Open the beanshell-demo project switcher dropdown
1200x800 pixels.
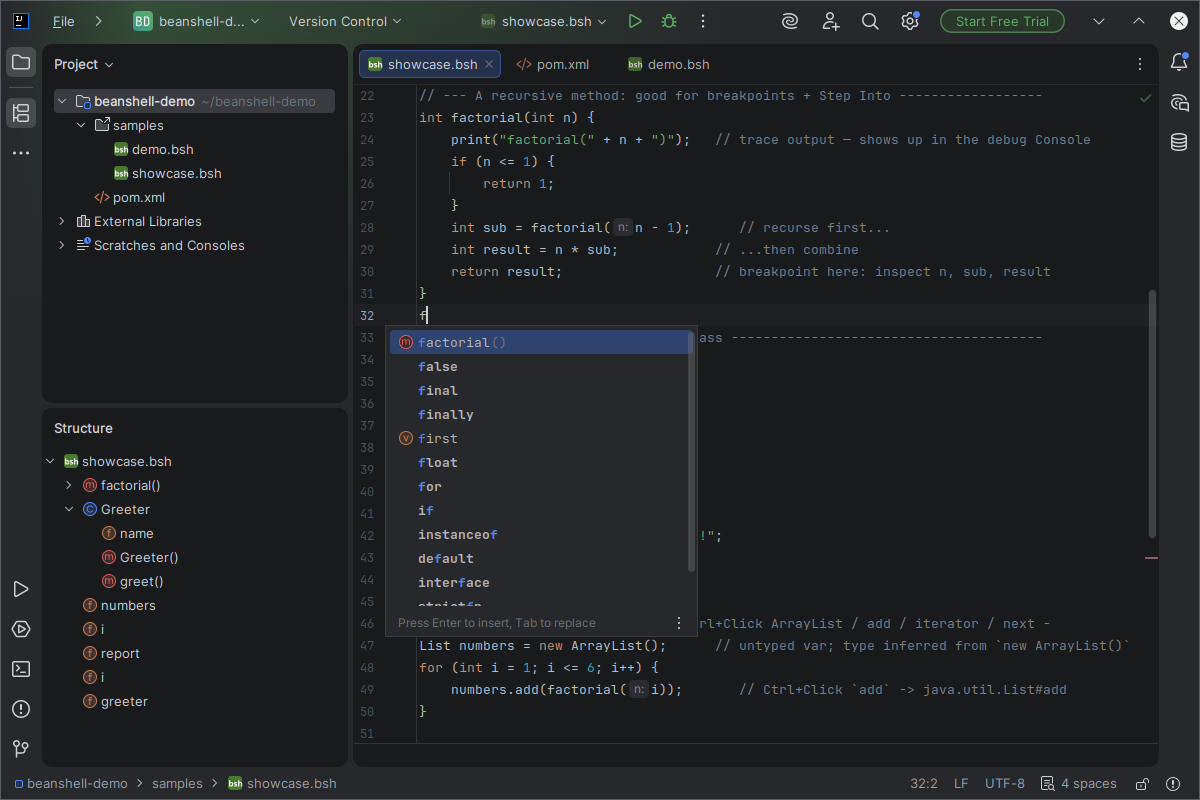pos(196,21)
